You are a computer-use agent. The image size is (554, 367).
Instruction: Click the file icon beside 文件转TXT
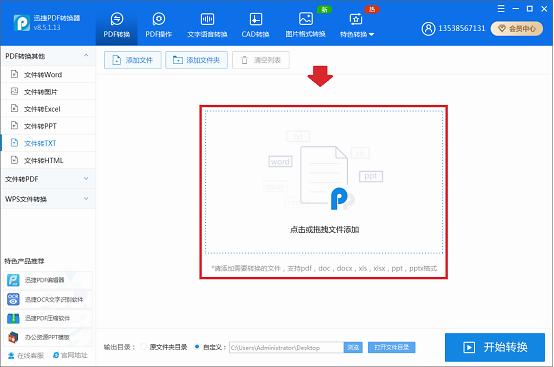coord(14,143)
